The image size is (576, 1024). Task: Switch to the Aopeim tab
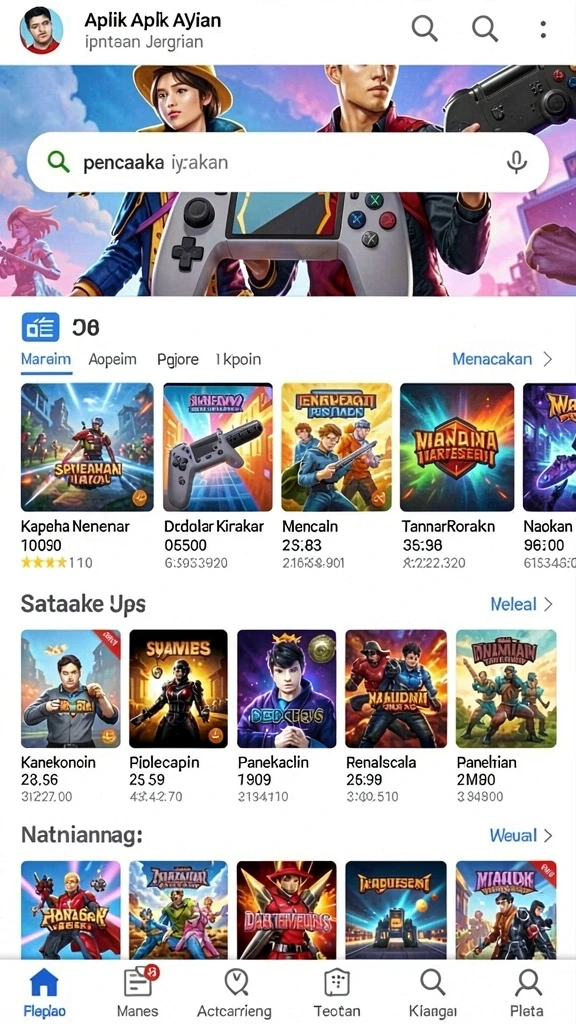tap(112, 359)
